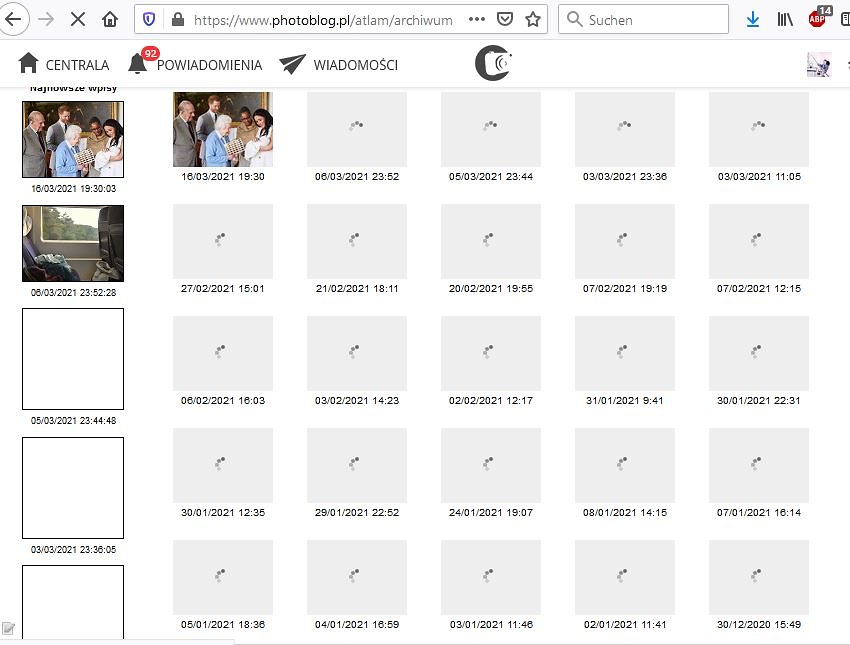Open archive entry thumbnail 20/02/2021 19:55
This screenshot has height=645, width=850.
click(491, 241)
